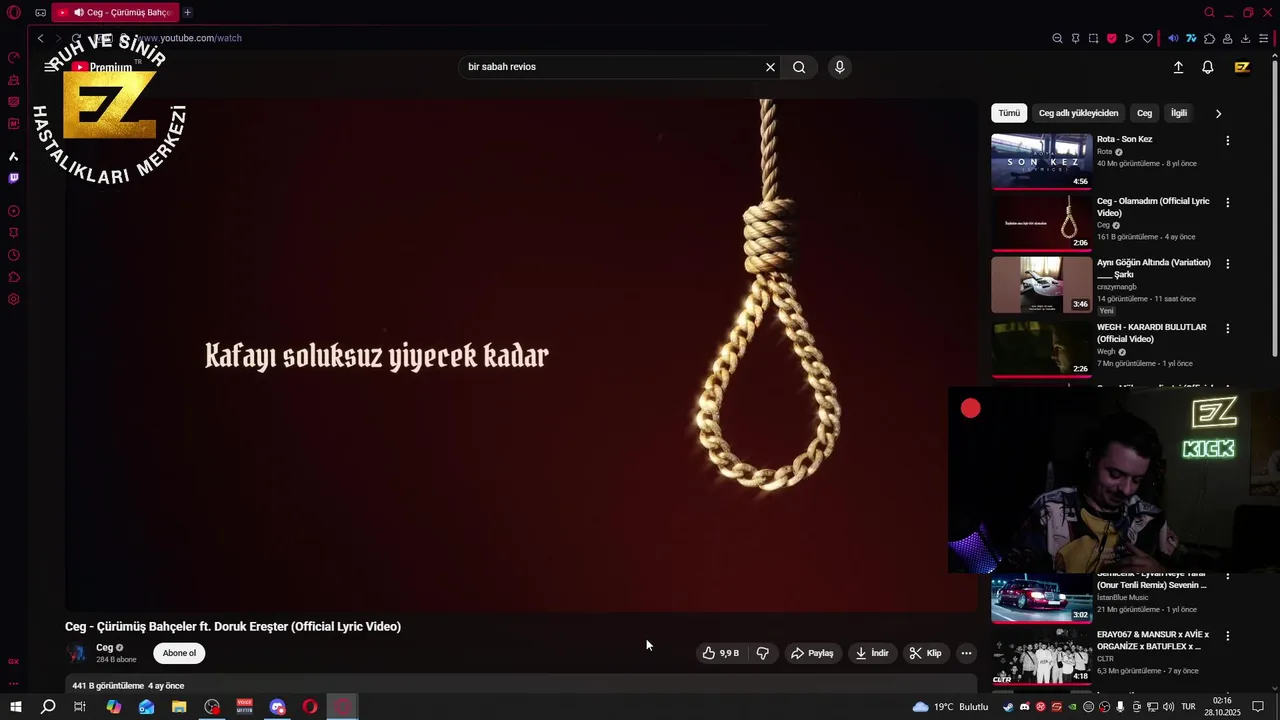Switch to the 'Ceg - Çürümüş Bahçe' tab
The height and width of the screenshot is (720, 1280).
pos(115,12)
